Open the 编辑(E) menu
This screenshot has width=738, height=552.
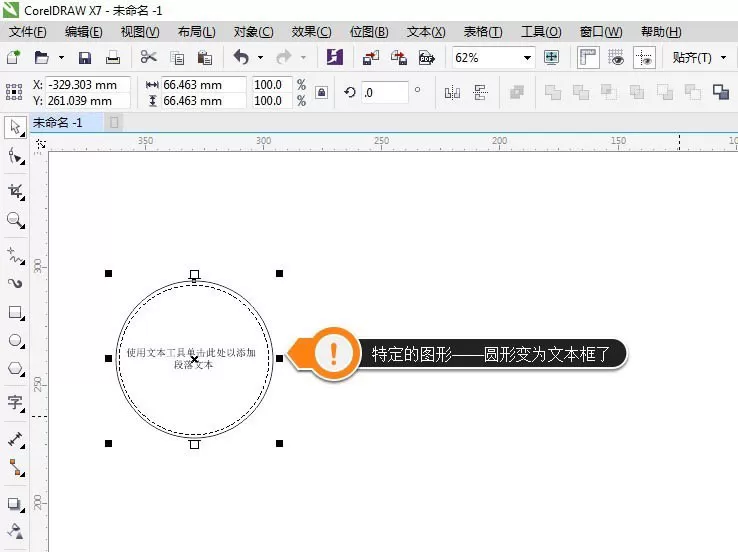coord(83,32)
